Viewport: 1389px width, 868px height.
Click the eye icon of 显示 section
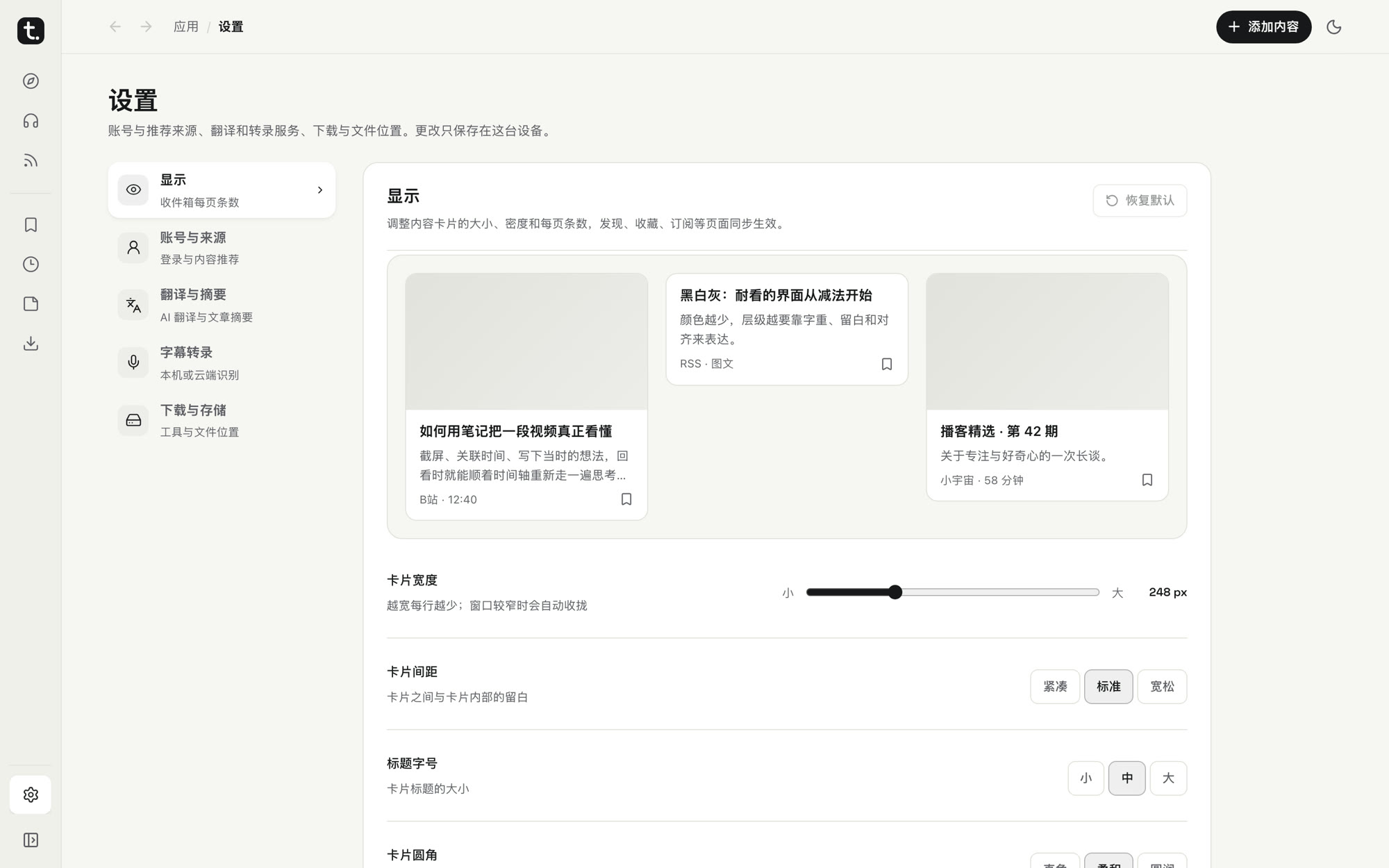coord(133,190)
